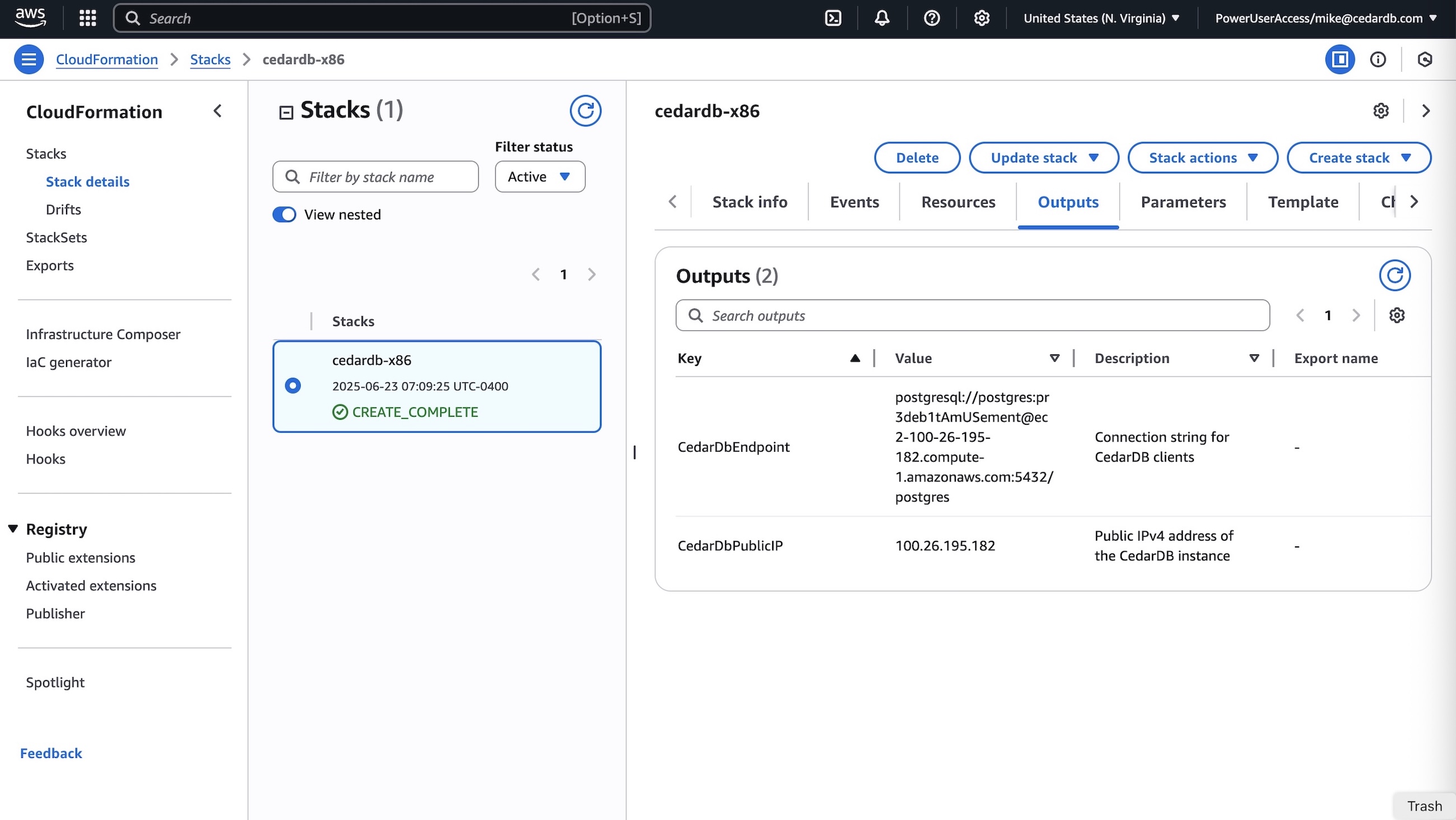
Task: Select the cedardb-x86 stack radio button
Action: (x=293, y=386)
